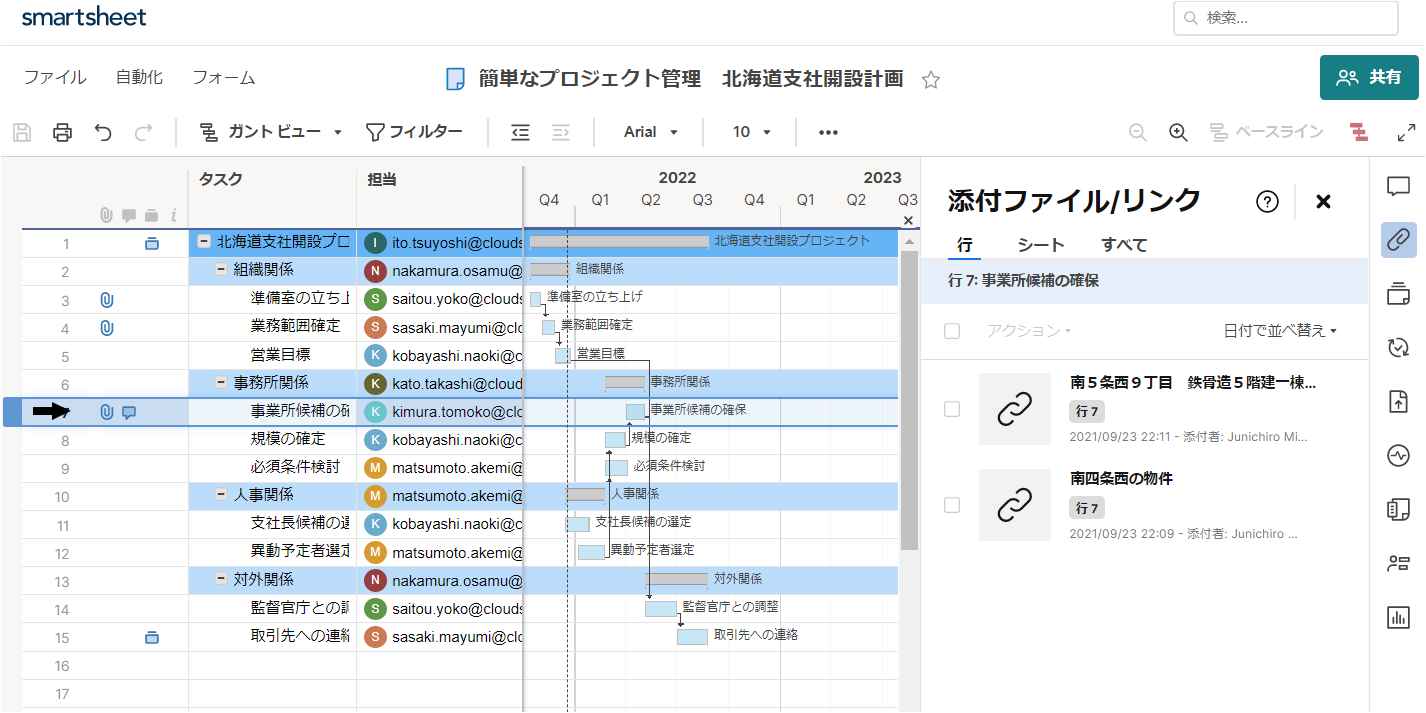1426x713 pixels.
Task: Click the red Critical Path icon
Action: pos(1357,131)
